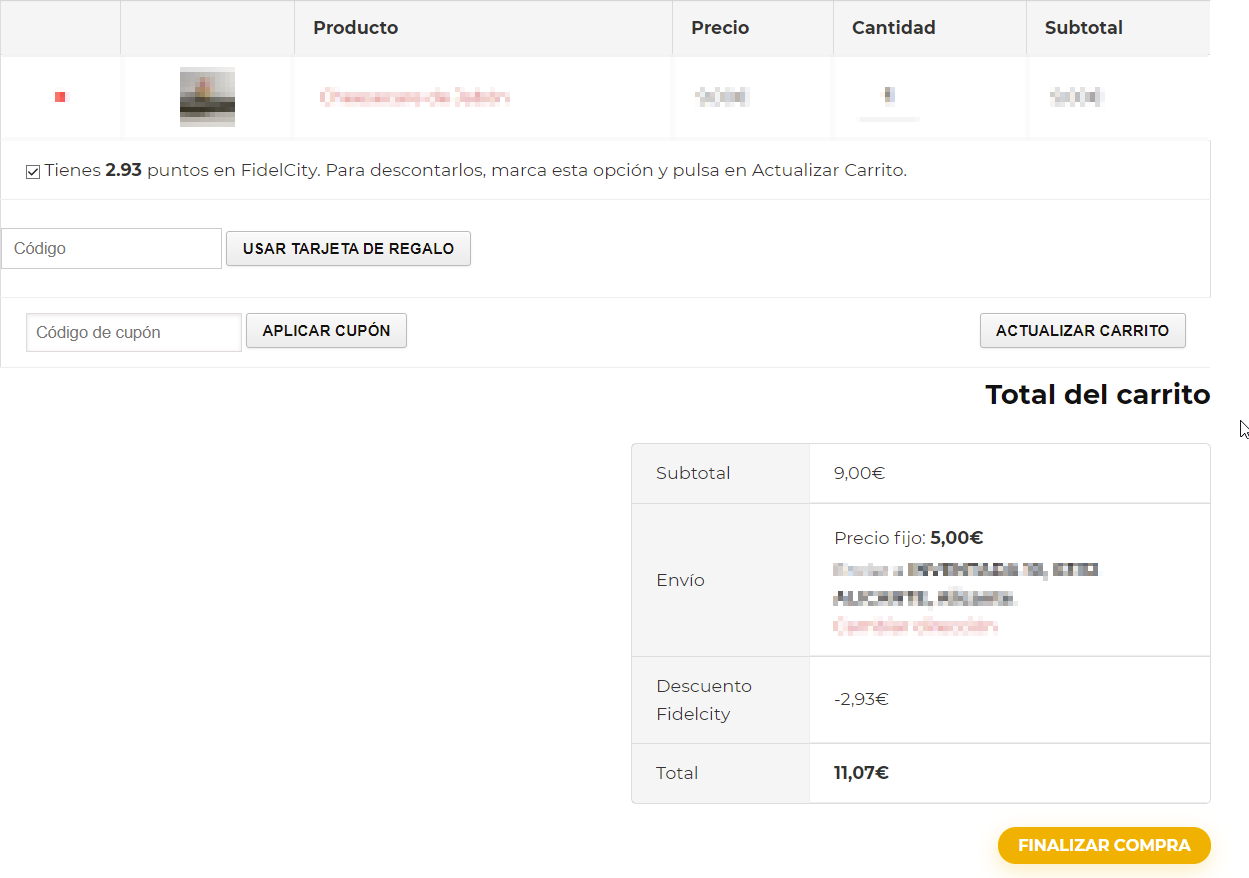Click the product quantity field

(x=888, y=97)
